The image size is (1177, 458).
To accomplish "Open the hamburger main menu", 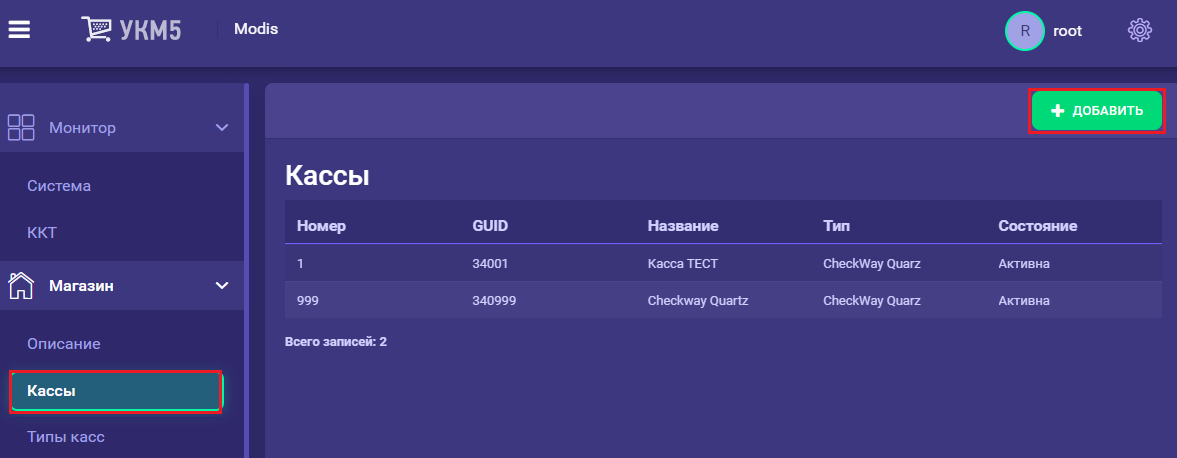I will [19, 29].
